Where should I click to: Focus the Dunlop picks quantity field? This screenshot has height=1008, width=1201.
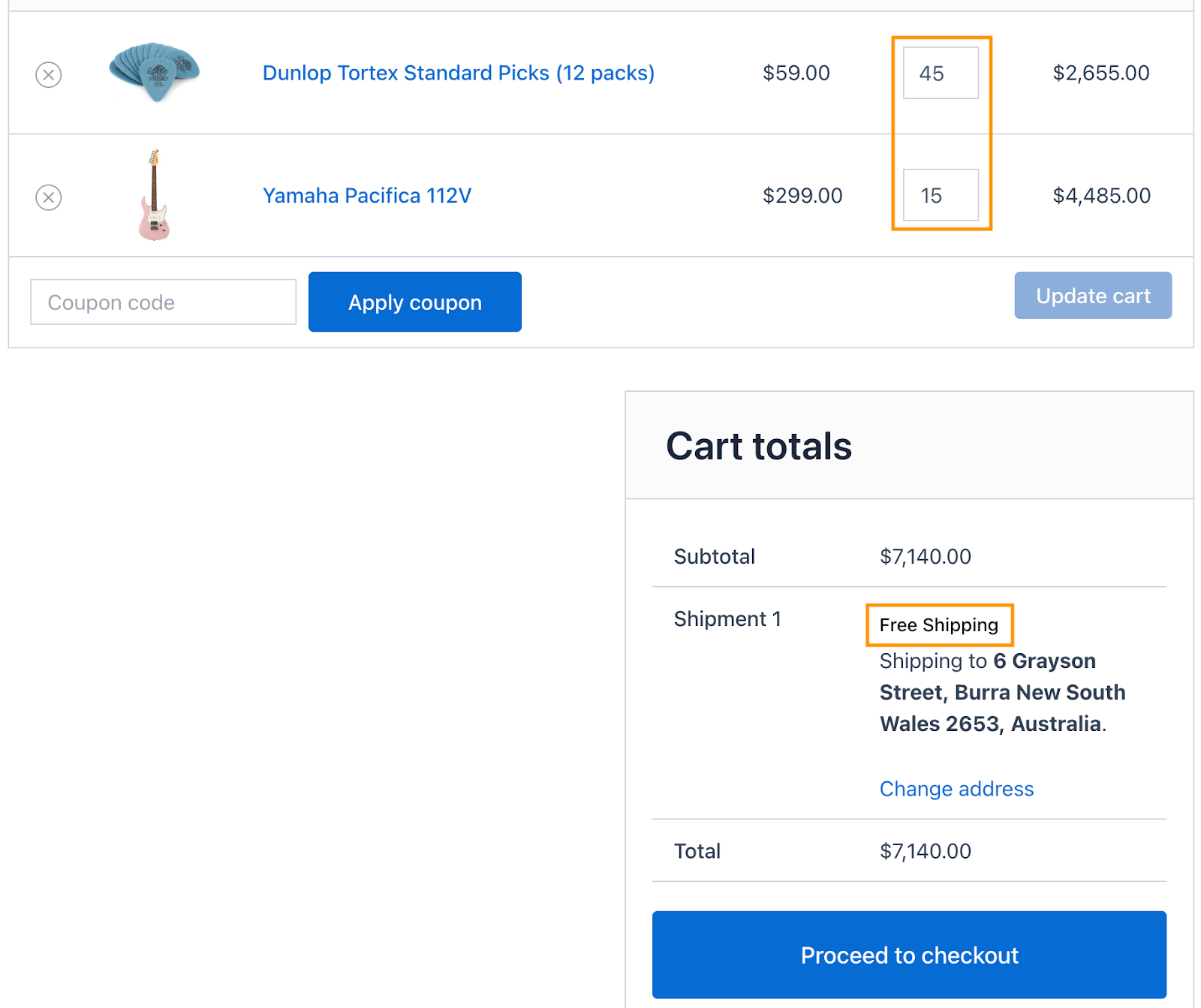940,73
